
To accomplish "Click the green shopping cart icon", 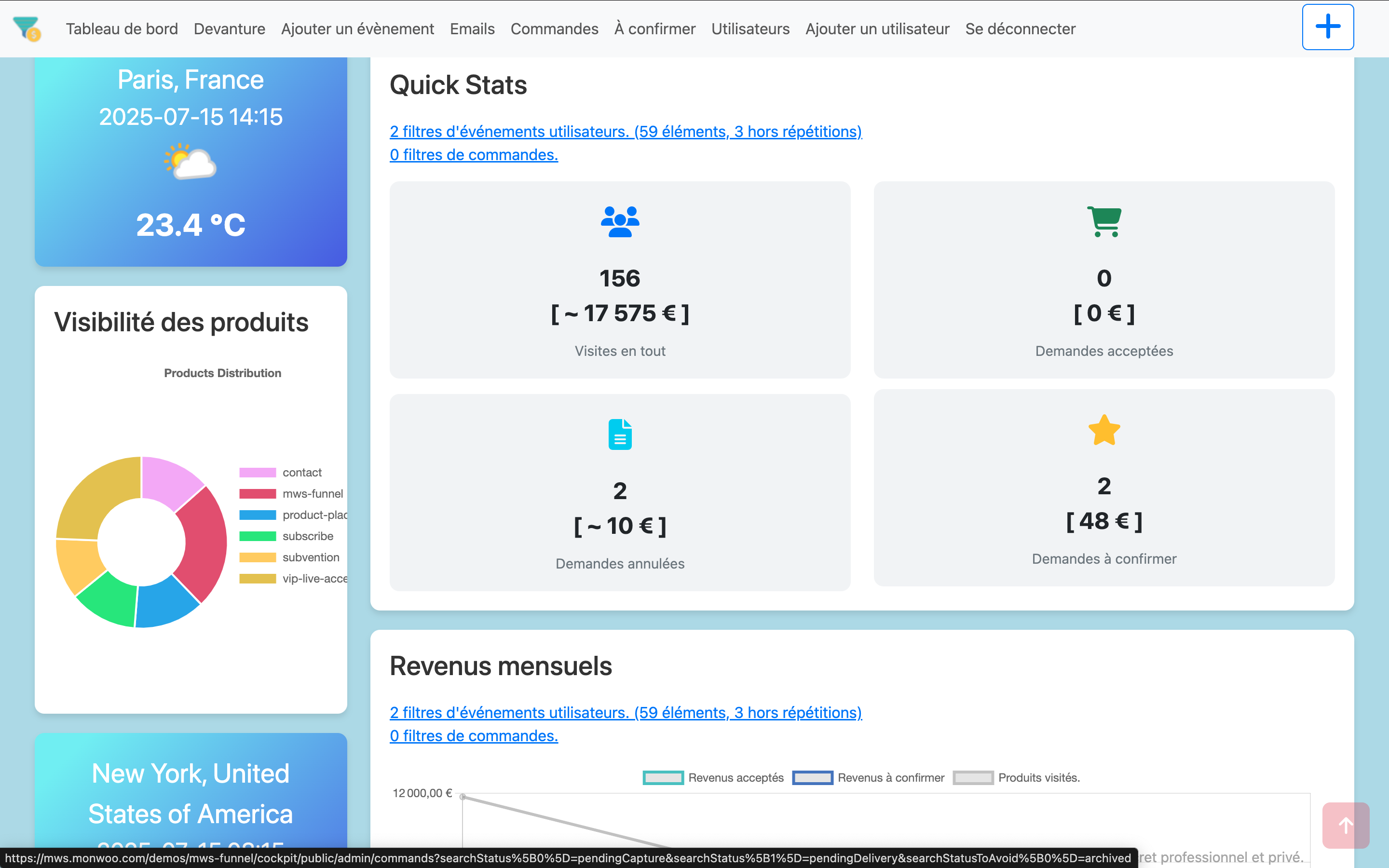I will pos(1104,222).
